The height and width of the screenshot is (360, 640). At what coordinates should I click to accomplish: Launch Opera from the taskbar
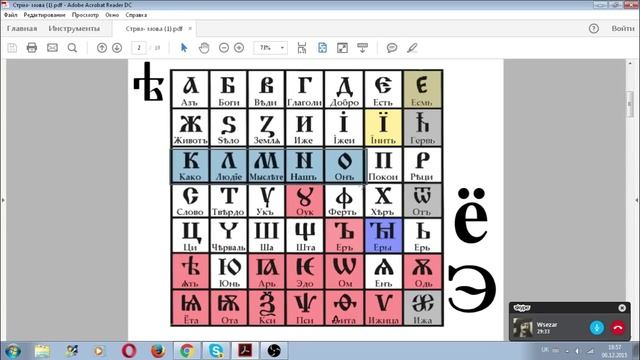point(129,351)
